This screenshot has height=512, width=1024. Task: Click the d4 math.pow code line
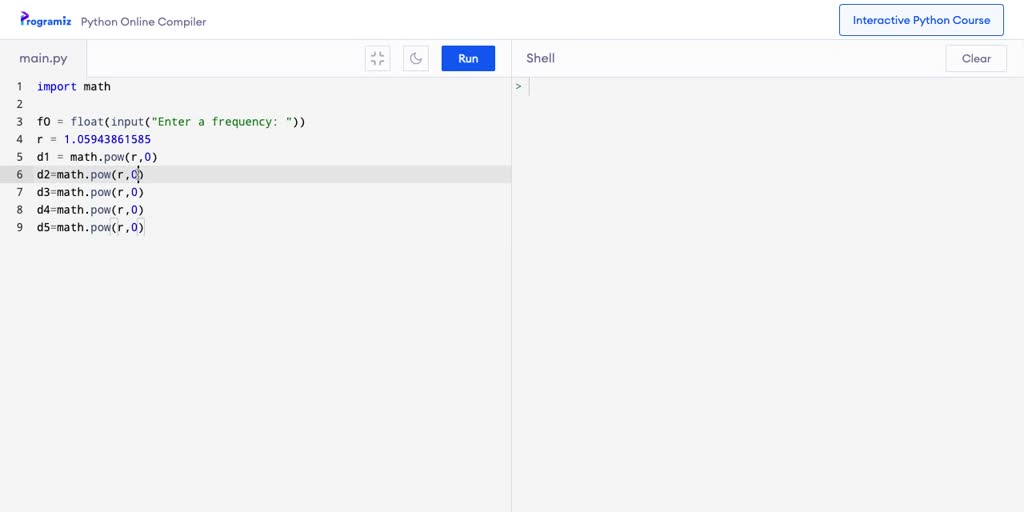tap(90, 210)
